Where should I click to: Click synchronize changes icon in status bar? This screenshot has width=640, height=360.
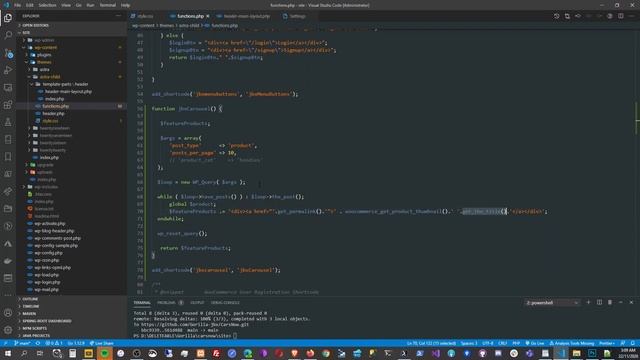(38, 343)
